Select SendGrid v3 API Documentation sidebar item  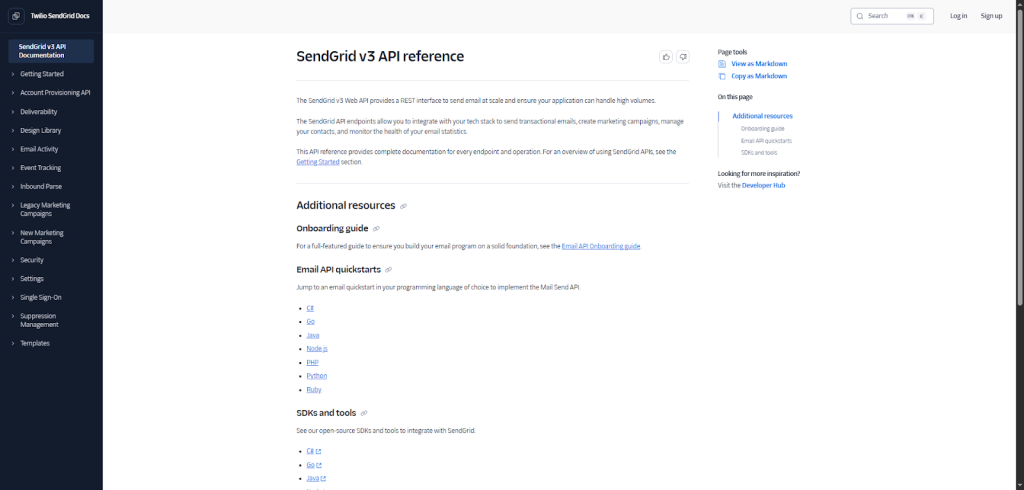(x=50, y=51)
